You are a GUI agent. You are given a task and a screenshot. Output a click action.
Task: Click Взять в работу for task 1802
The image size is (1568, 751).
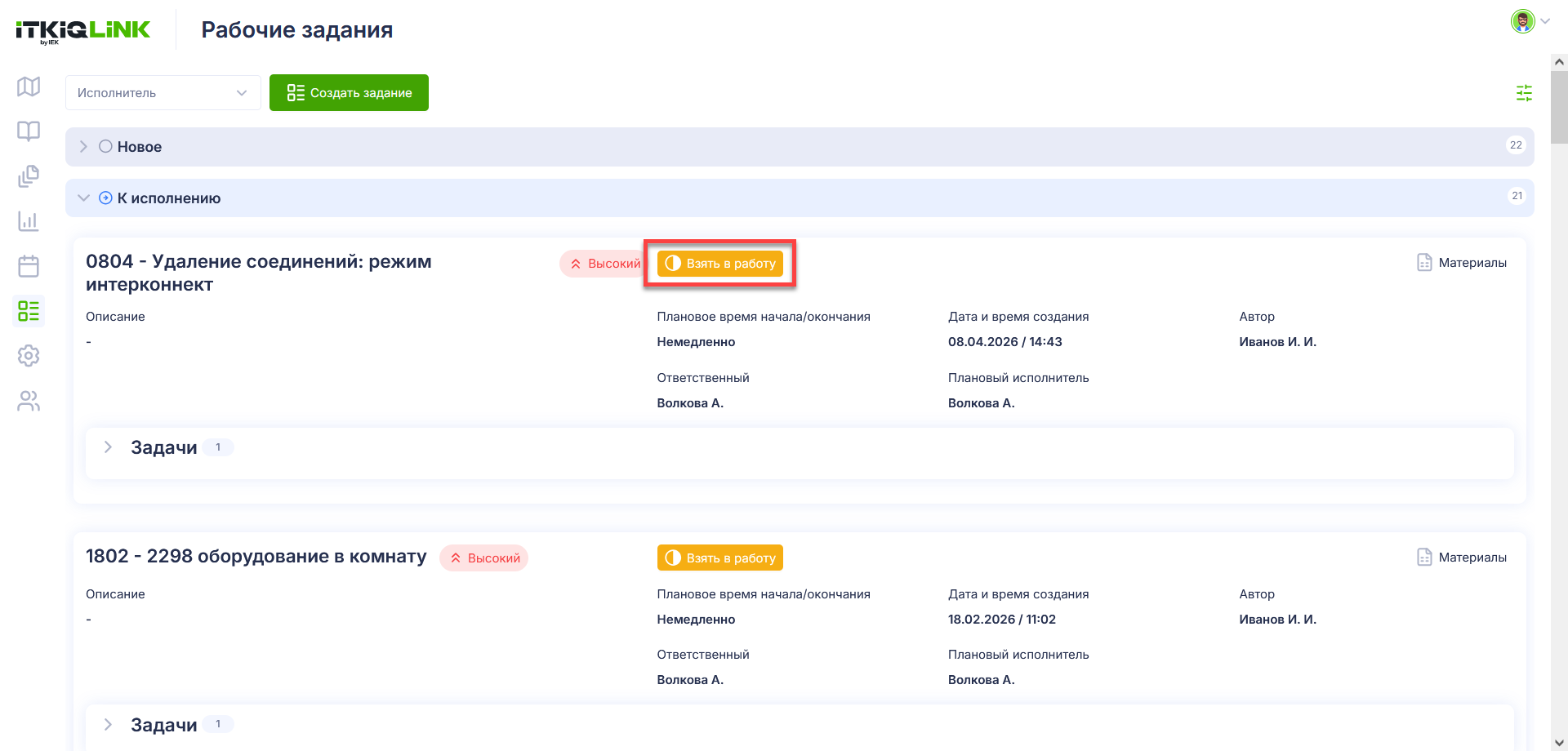click(x=720, y=558)
